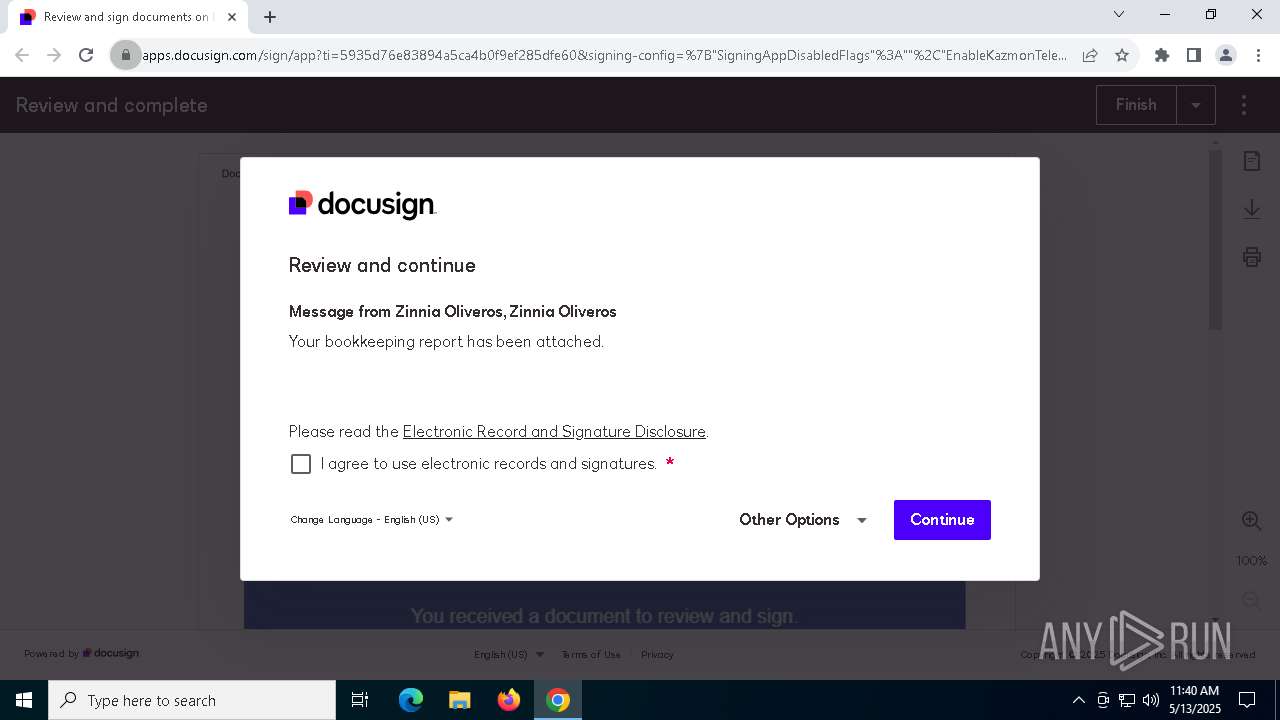Click the site lock security icon
Image resolution: width=1280 pixels, height=720 pixels.
click(x=126, y=55)
